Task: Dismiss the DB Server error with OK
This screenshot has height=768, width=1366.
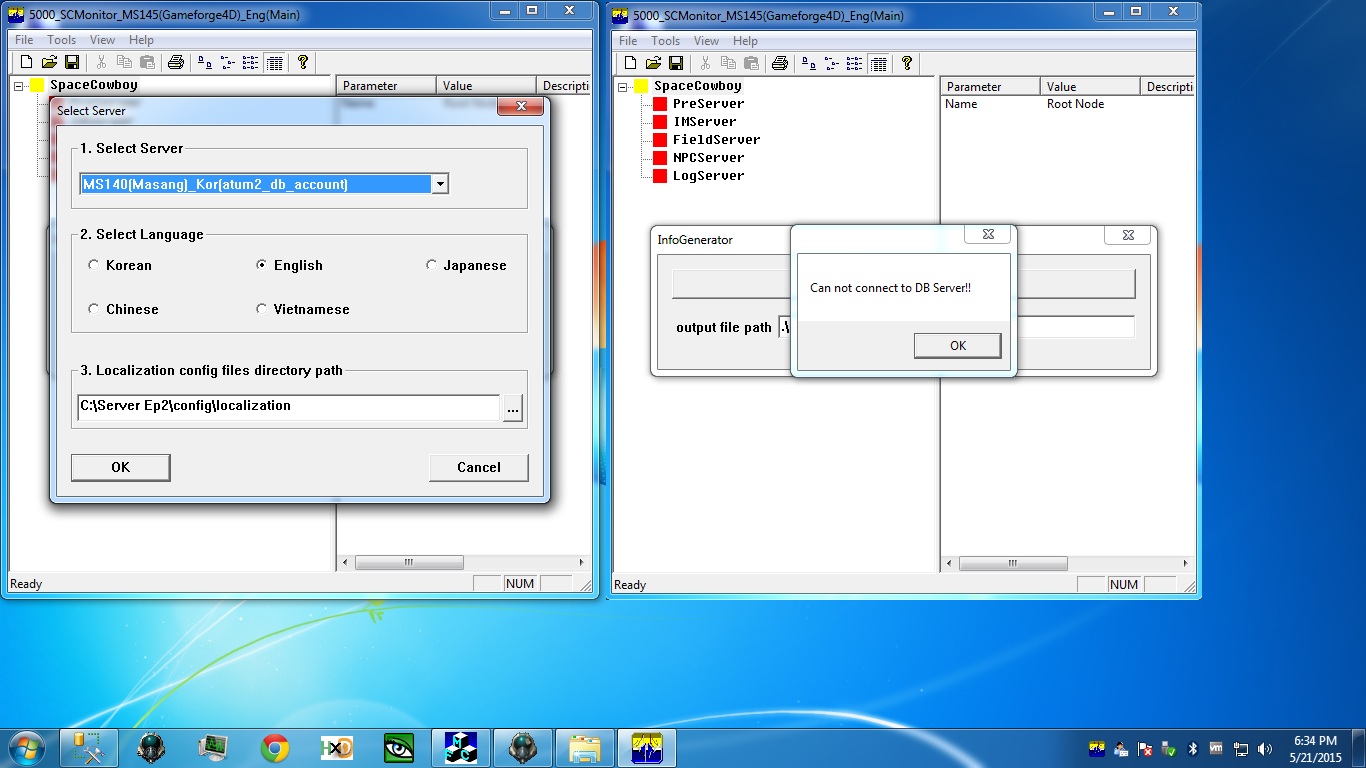Action: [957, 345]
